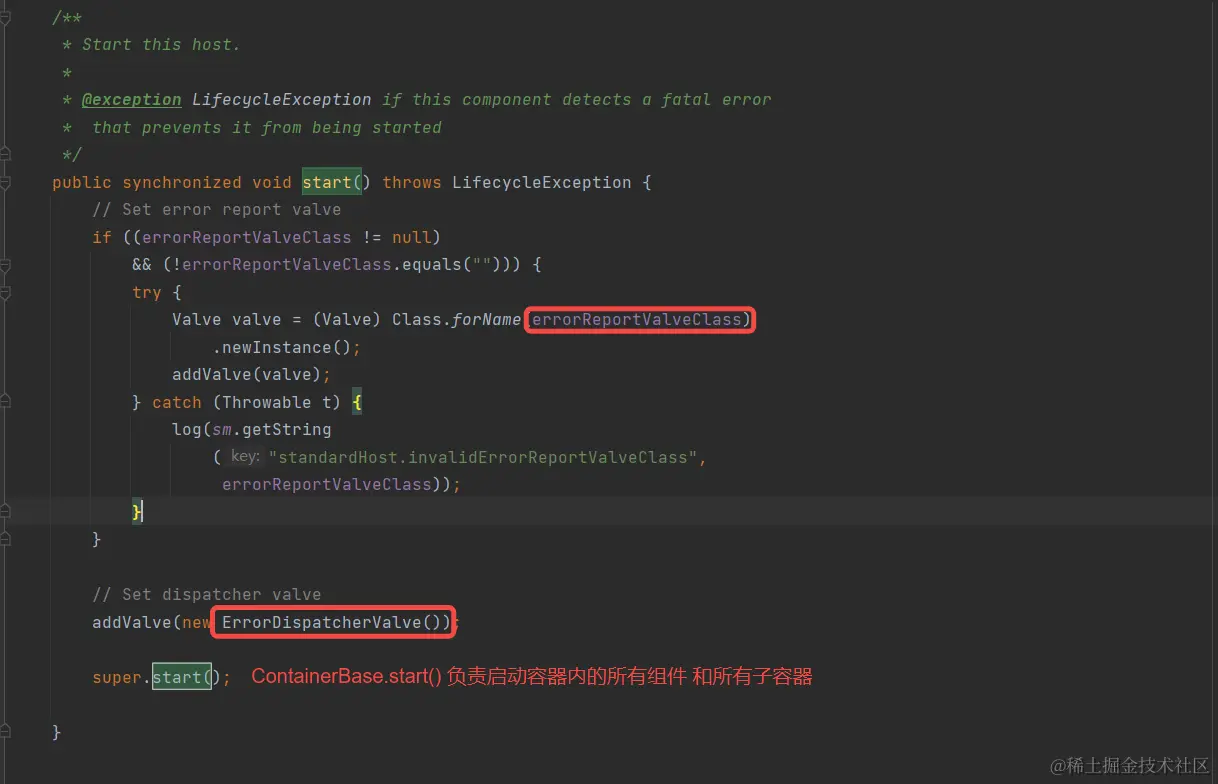Click '// Set dispatcher valve' comment
Image resolution: width=1218 pixels, height=784 pixels.
point(207,595)
